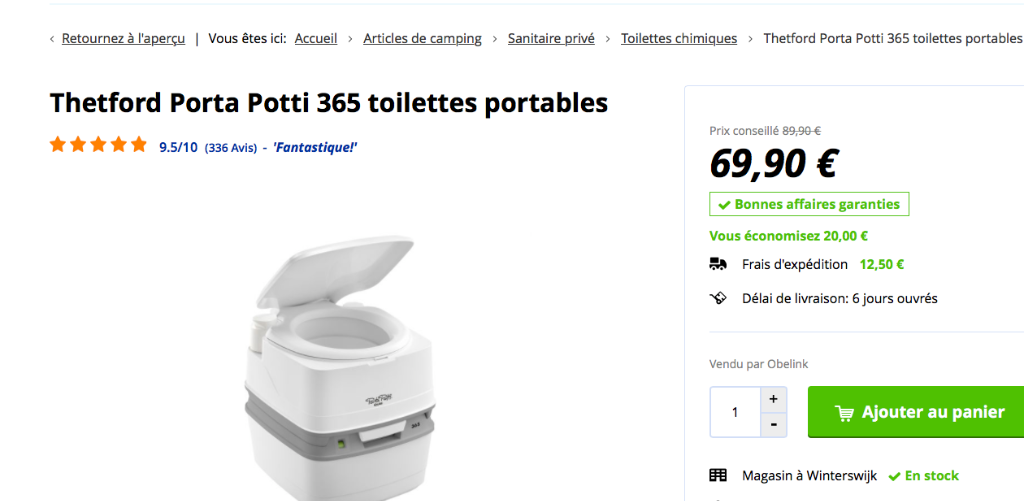Click the cart icon on Ajouter au panier
Screen dimensions: 1024x501
(x=844, y=413)
